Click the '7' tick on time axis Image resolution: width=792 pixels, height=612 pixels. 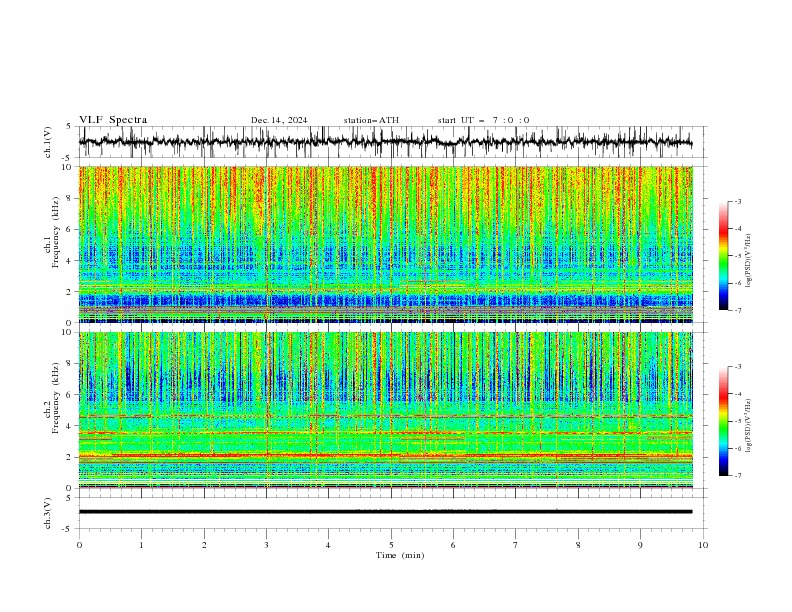tap(516, 545)
